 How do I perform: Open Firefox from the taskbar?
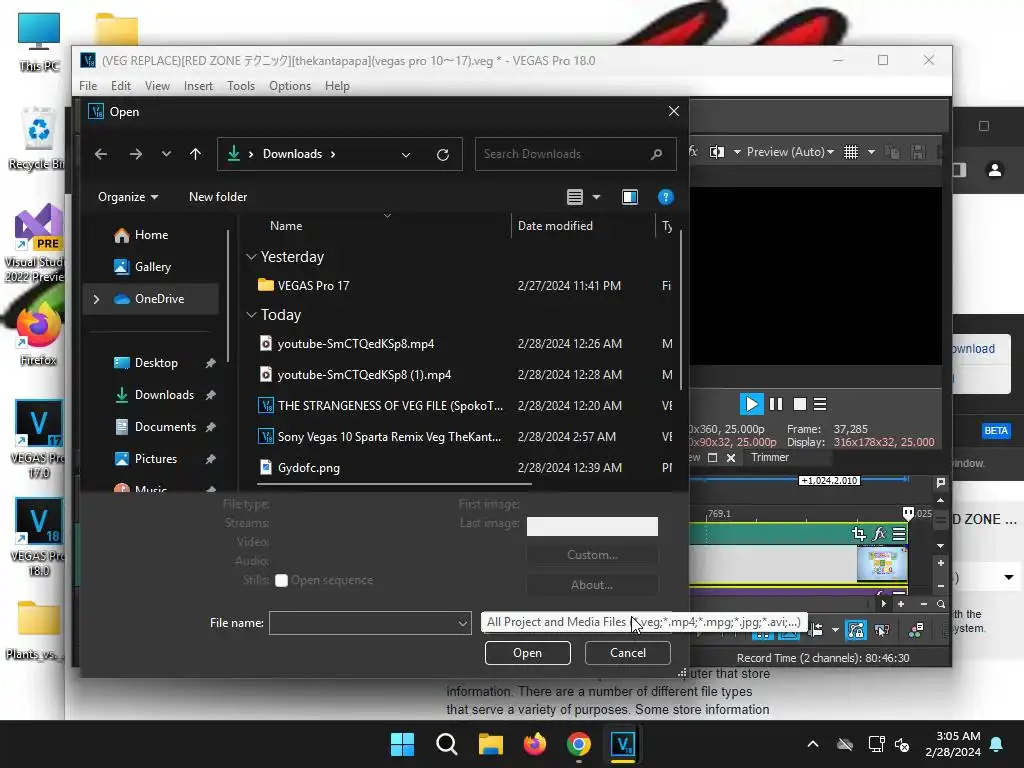pyautogui.click(x=535, y=744)
